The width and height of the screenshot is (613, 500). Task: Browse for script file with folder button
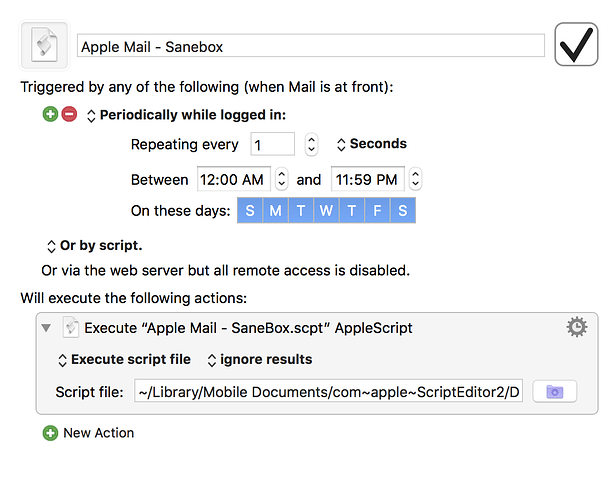coord(554,391)
